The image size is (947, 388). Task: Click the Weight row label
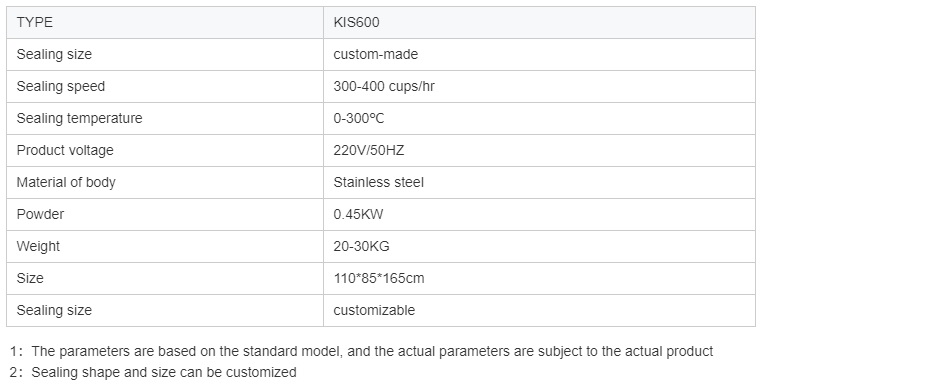pyautogui.click(x=38, y=247)
